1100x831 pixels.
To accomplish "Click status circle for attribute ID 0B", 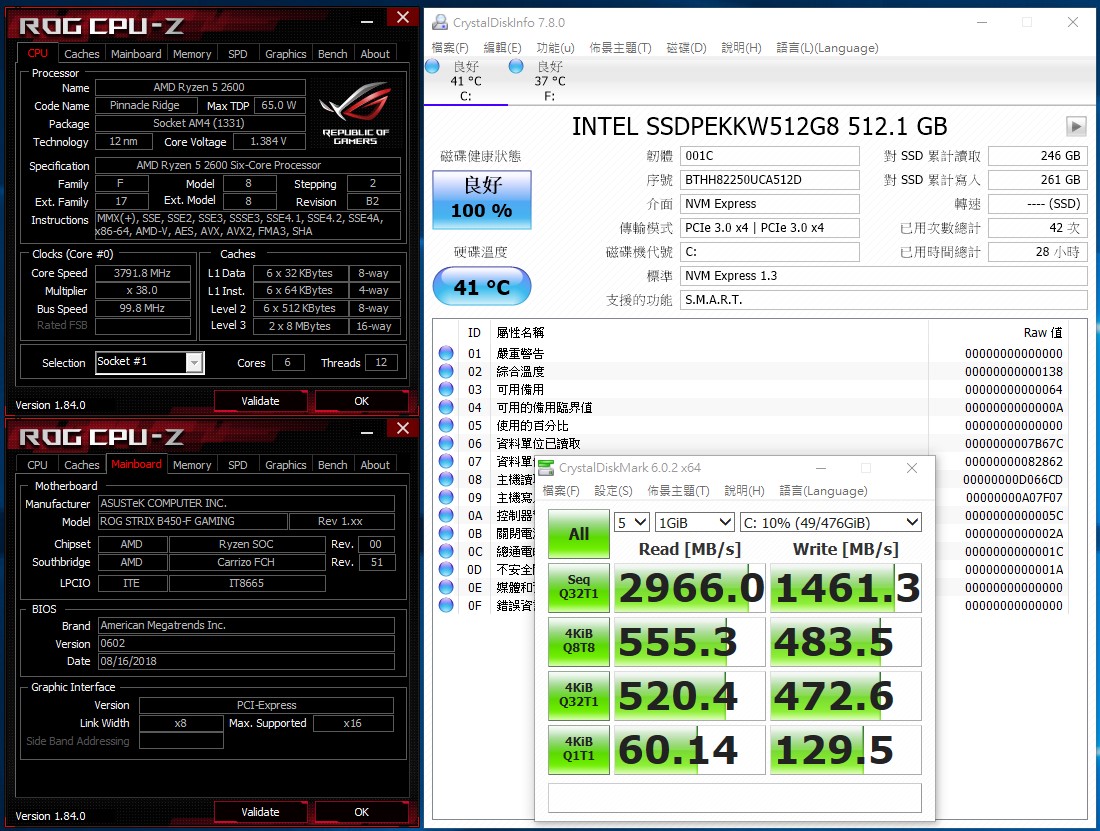I will click(446, 533).
